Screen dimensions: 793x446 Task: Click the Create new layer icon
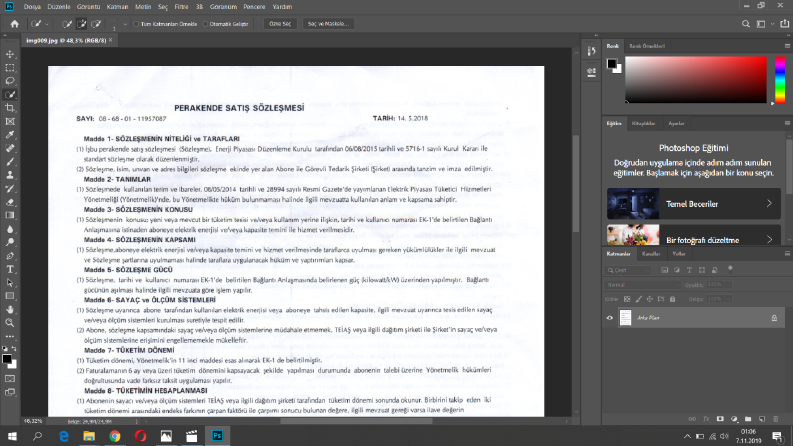(x=762, y=419)
